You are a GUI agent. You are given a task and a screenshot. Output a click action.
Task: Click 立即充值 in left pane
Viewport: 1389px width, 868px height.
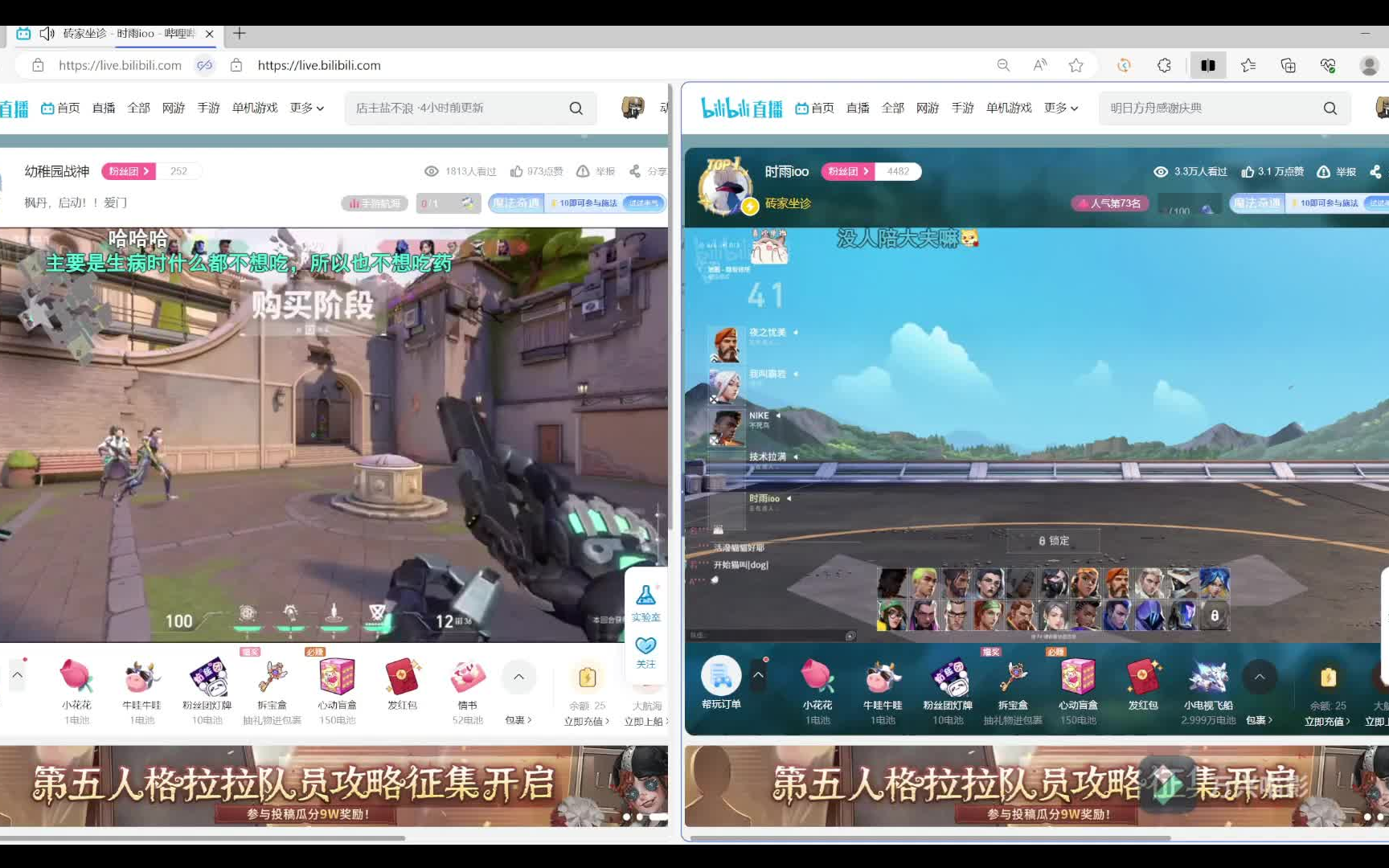[x=587, y=721]
